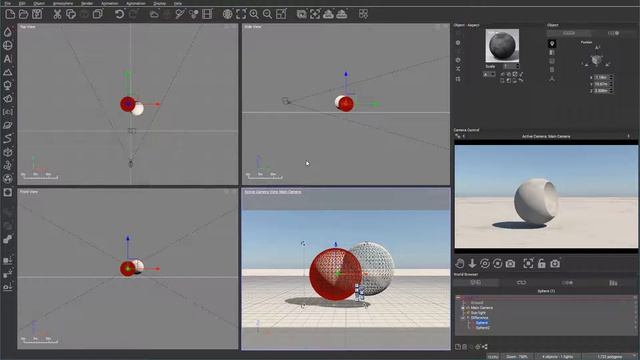This screenshot has height=360, width=640.
Task: Add a plant with the tree icon
Action: pos(8,85)
